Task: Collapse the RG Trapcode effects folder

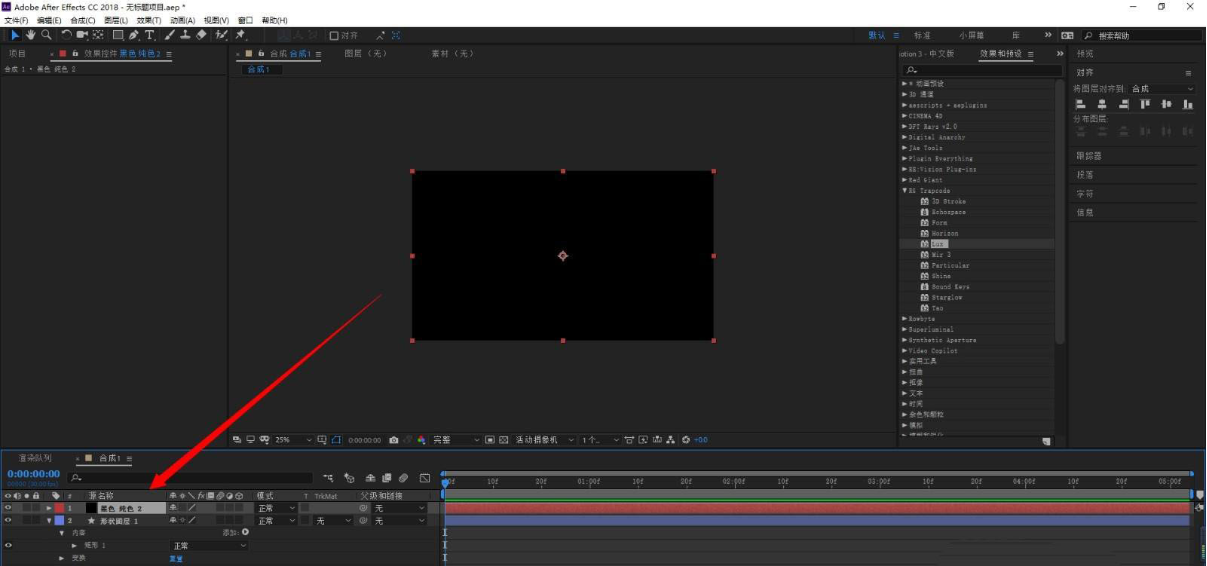Action: 905,190
